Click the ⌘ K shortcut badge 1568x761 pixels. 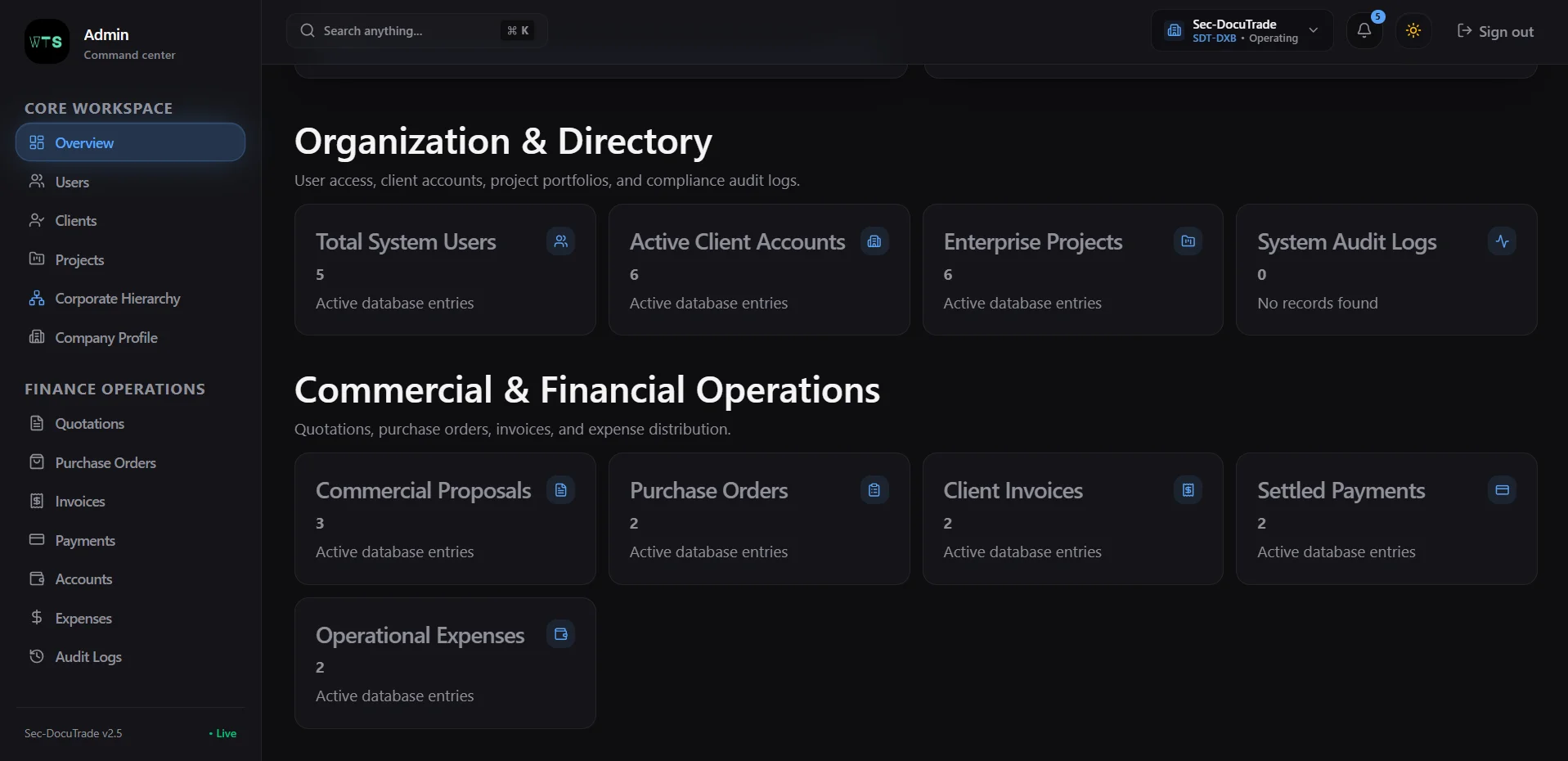(518, 30)
